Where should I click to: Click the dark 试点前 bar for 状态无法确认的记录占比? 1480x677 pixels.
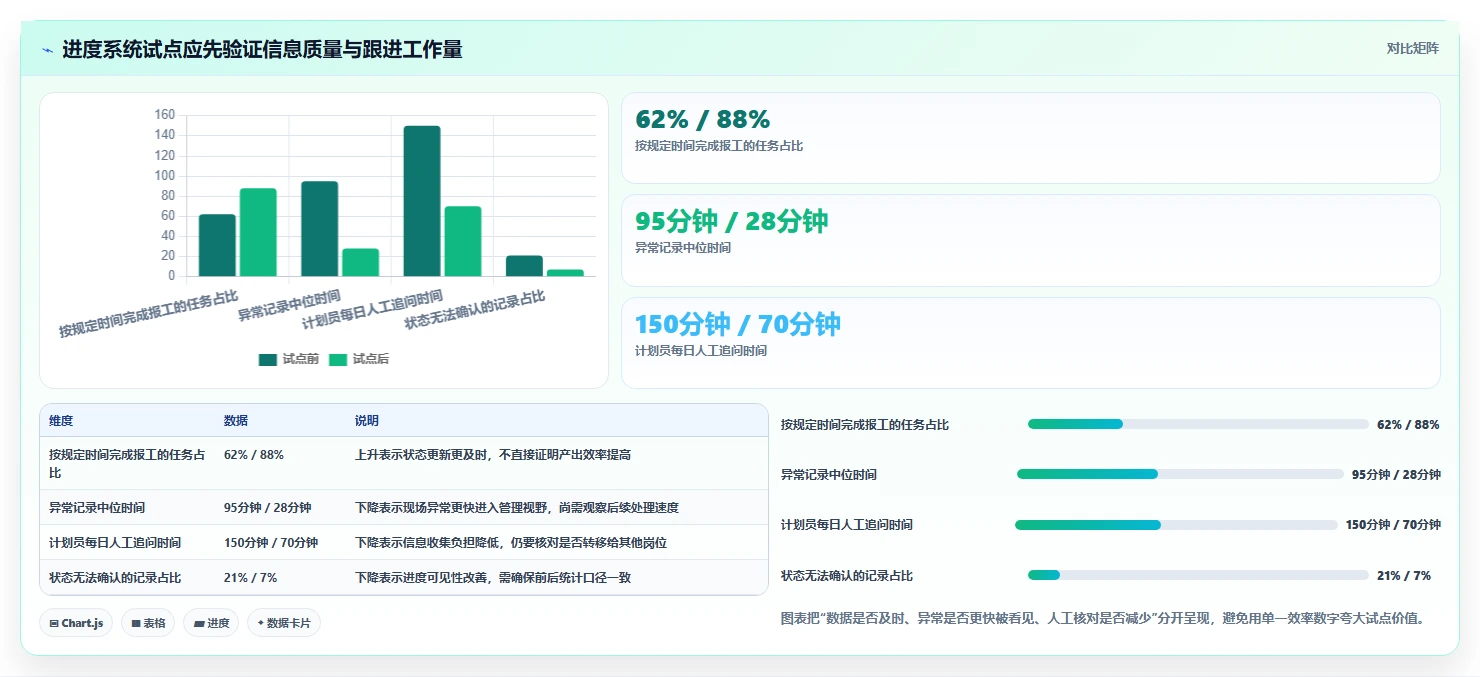pos(524,266)
